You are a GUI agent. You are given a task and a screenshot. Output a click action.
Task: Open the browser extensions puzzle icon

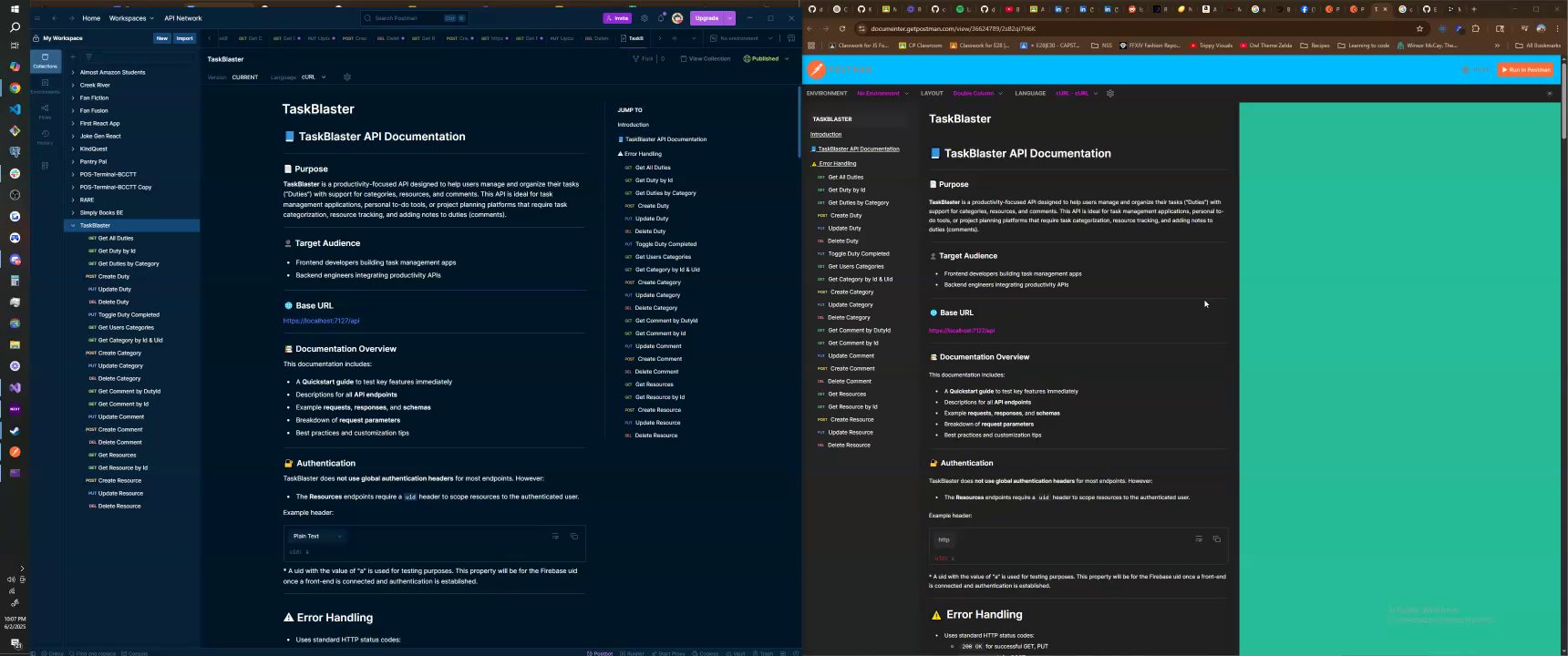[x=1476, y=28]
